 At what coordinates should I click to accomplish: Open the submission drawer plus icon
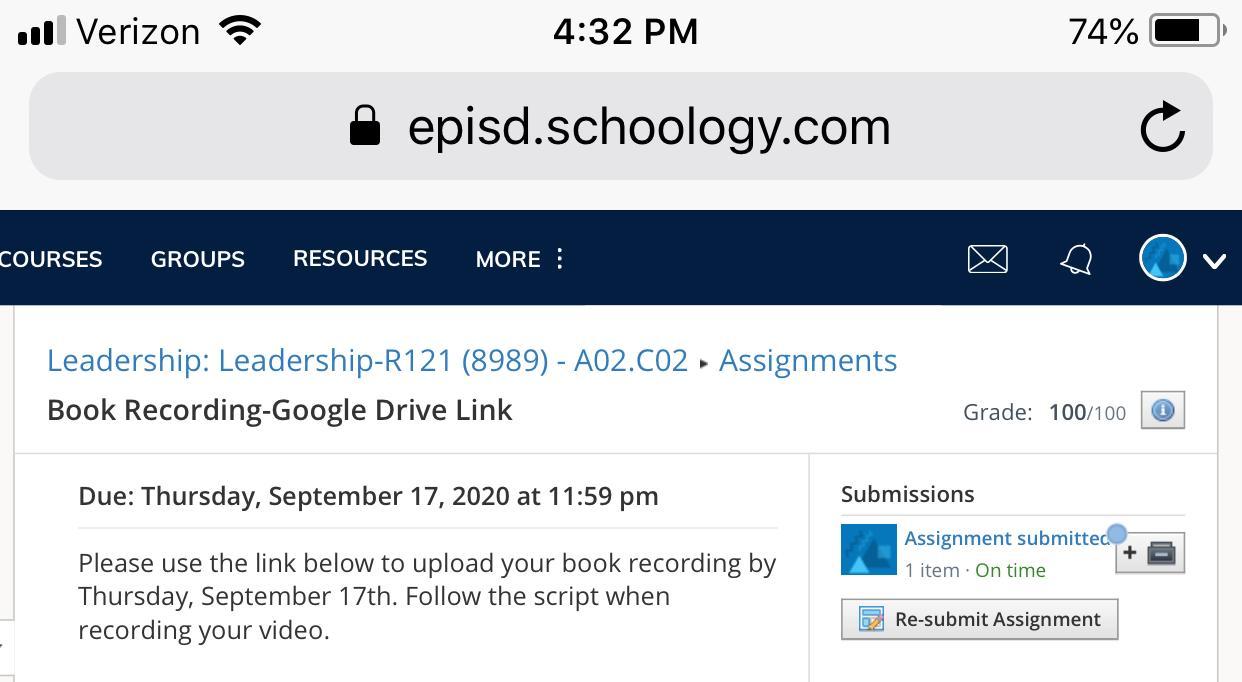pos(1150,553)
